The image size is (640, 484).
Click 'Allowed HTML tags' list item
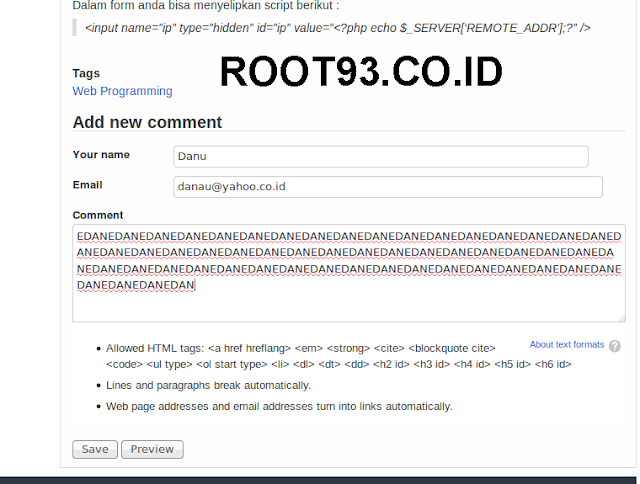(339, 356)
